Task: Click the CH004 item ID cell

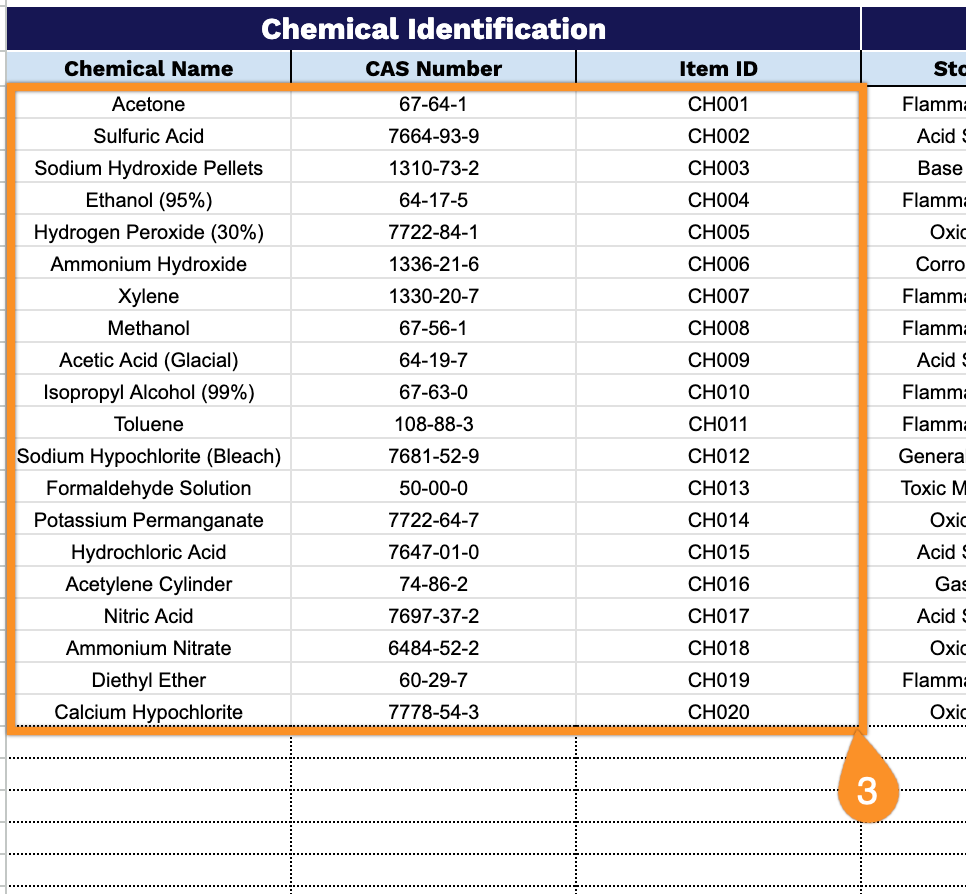Action: (x=718, y=200)
